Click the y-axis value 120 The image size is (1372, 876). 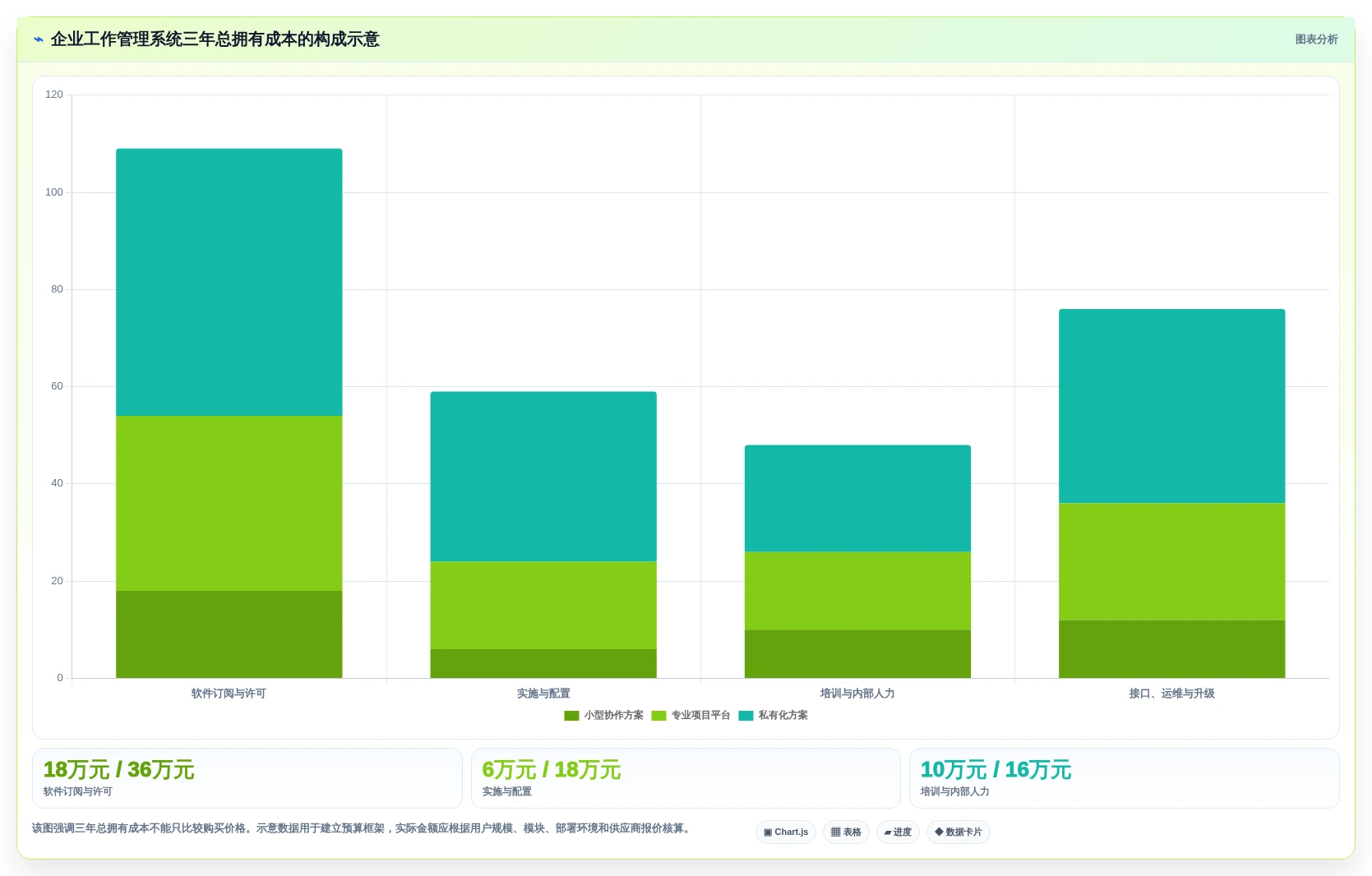click(54, 95)
